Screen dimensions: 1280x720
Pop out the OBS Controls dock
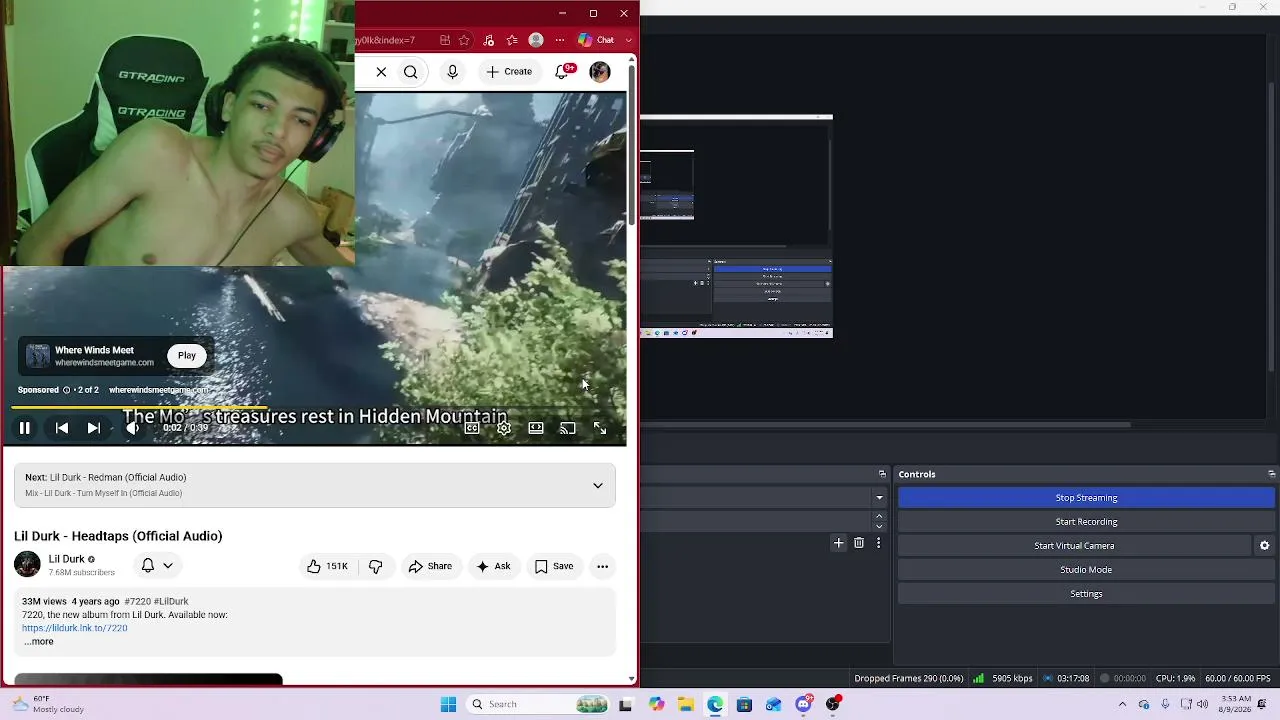point(1271,474)
